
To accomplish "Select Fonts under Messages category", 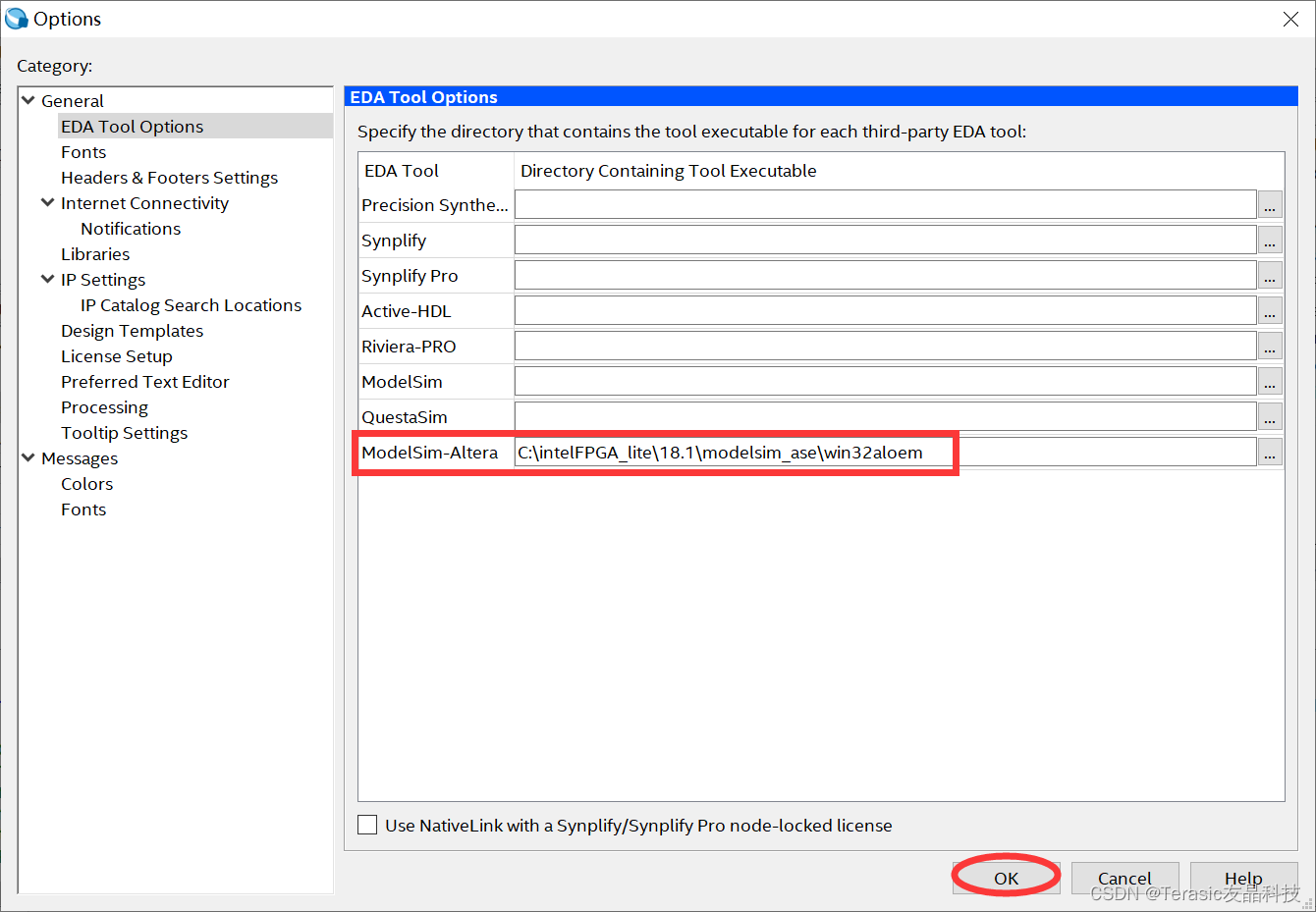I will pyautogui.click(x=83, y=509).
